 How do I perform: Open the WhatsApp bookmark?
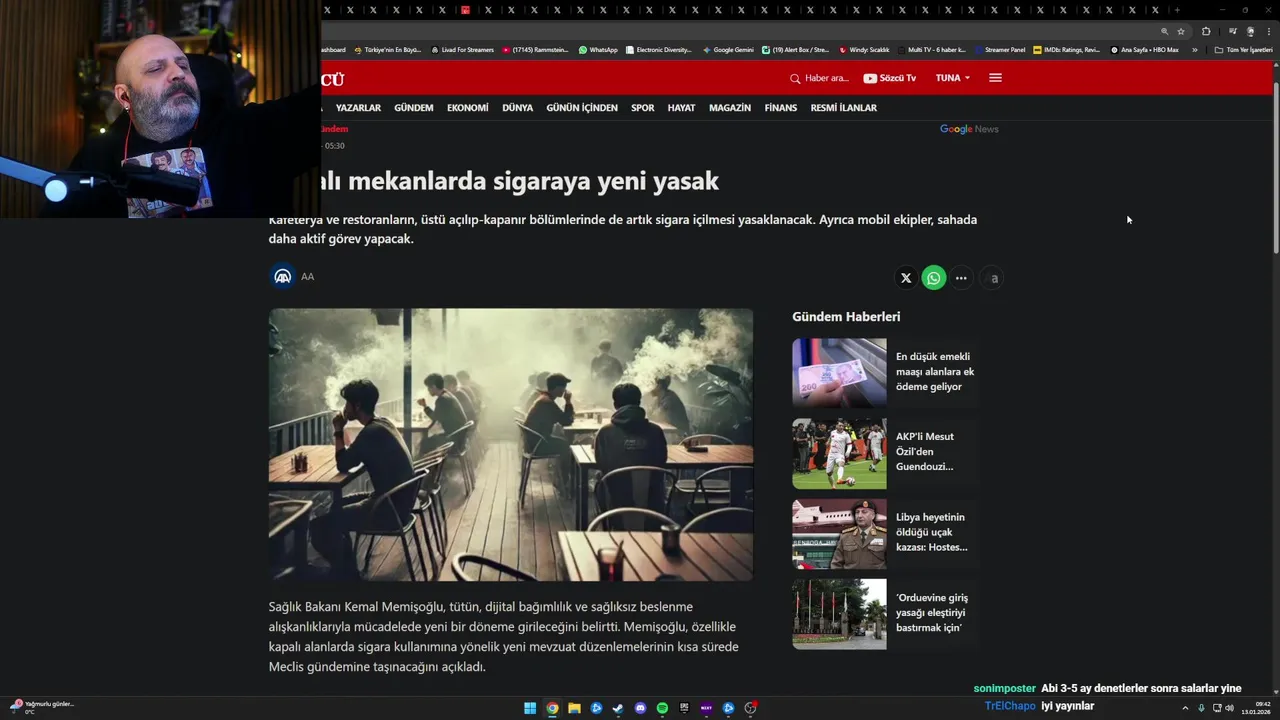598,49
